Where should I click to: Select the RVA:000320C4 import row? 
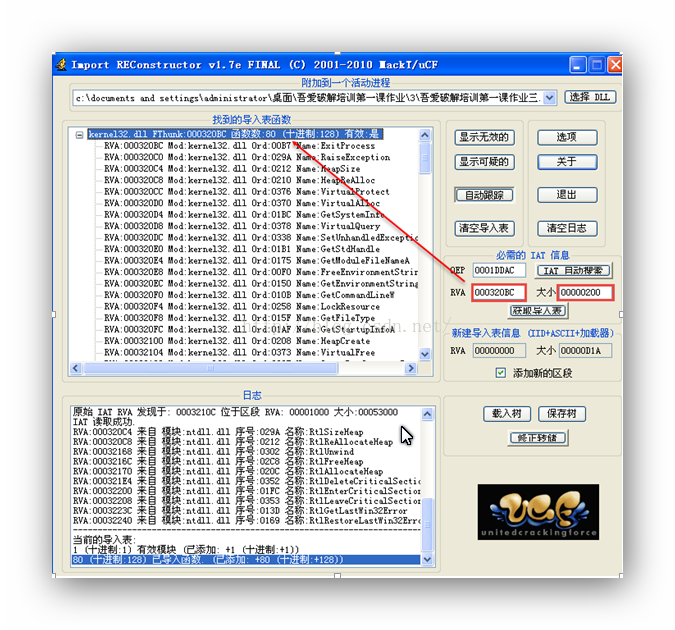pyautogui.click(x=232, y=169)
